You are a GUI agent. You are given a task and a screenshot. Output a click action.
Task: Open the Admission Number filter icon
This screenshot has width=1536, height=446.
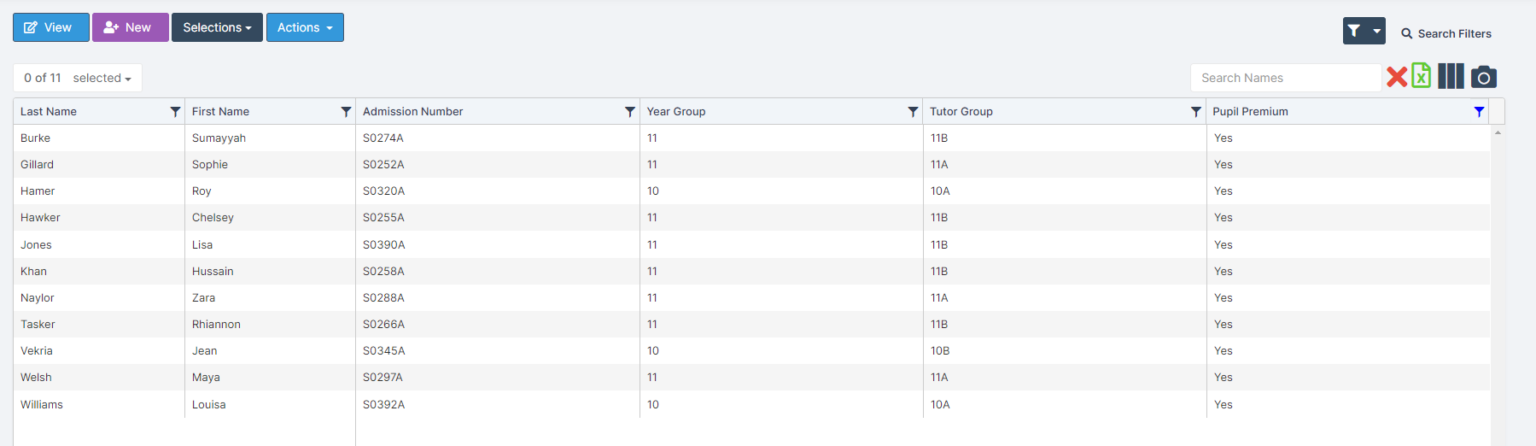[630, 112]
